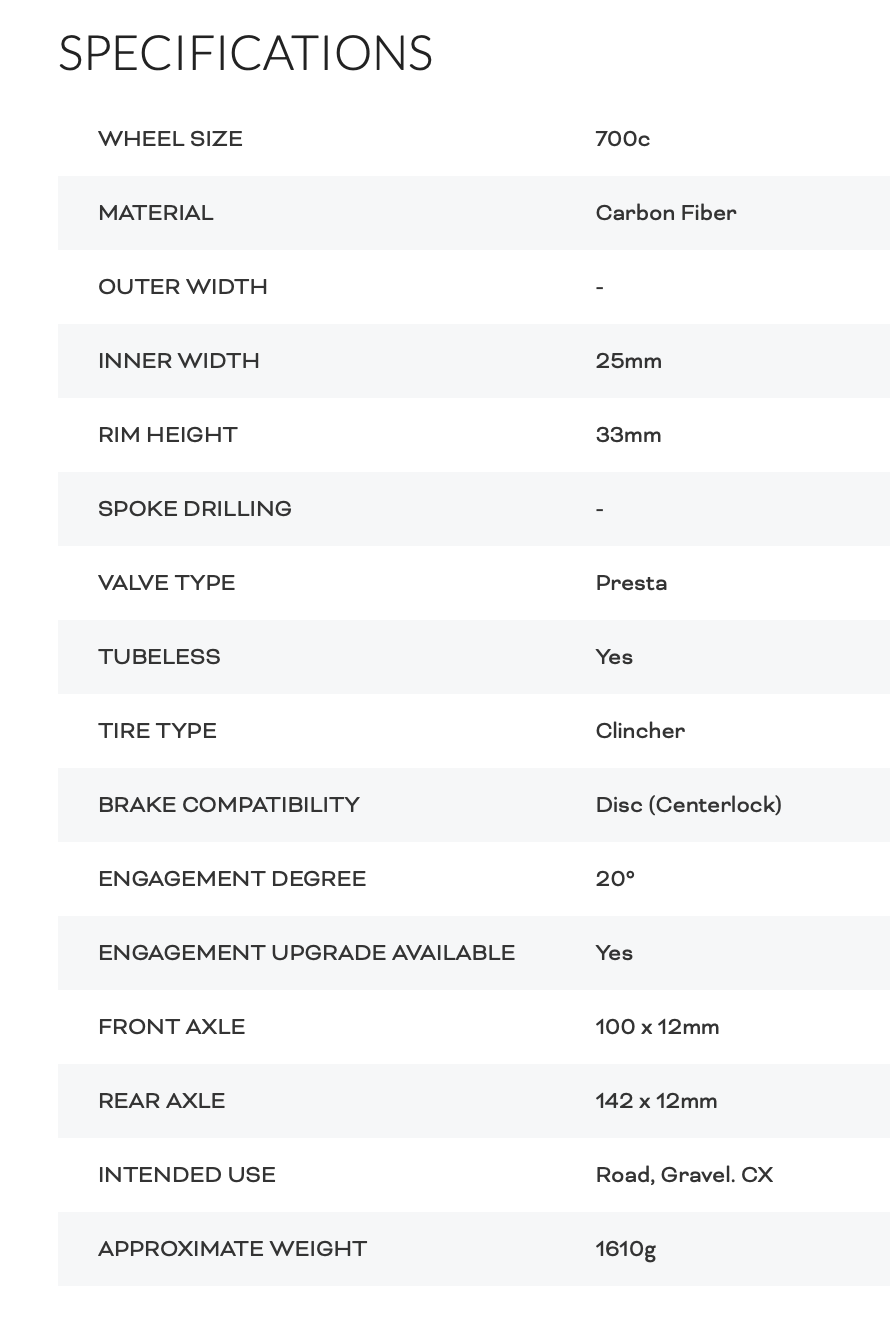Screen dimensions: 890x1338
Task: Select the WHEEL SIZE label
Action: click(170, 139)
